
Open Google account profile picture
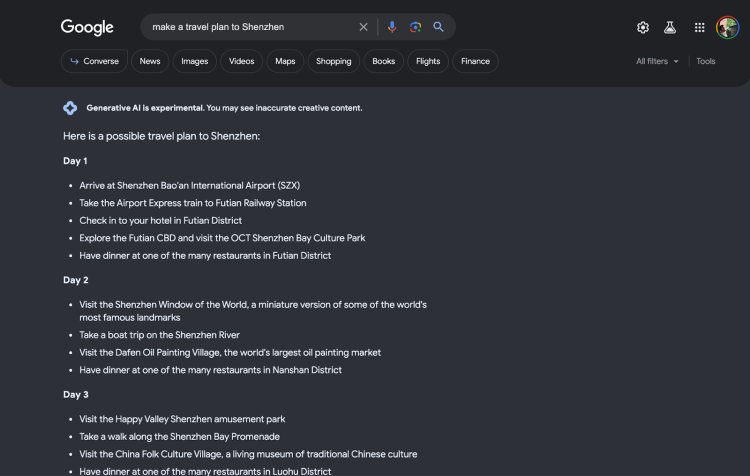727,27
